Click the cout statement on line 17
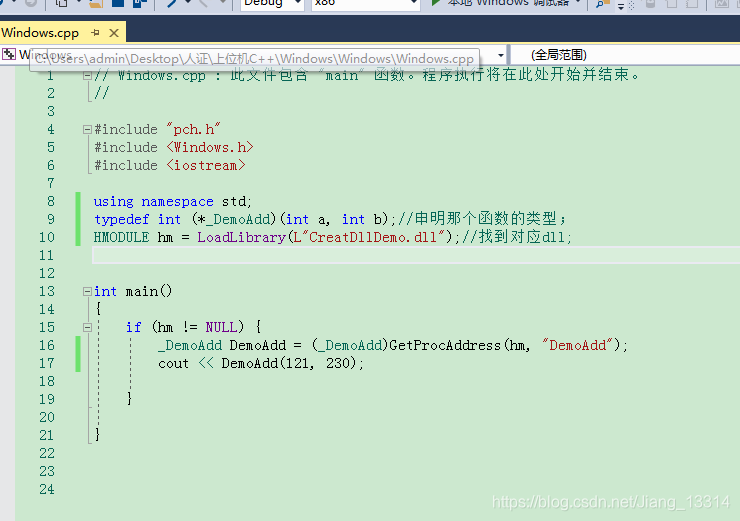Screen dimensions: 740x521 coord(261,363)
